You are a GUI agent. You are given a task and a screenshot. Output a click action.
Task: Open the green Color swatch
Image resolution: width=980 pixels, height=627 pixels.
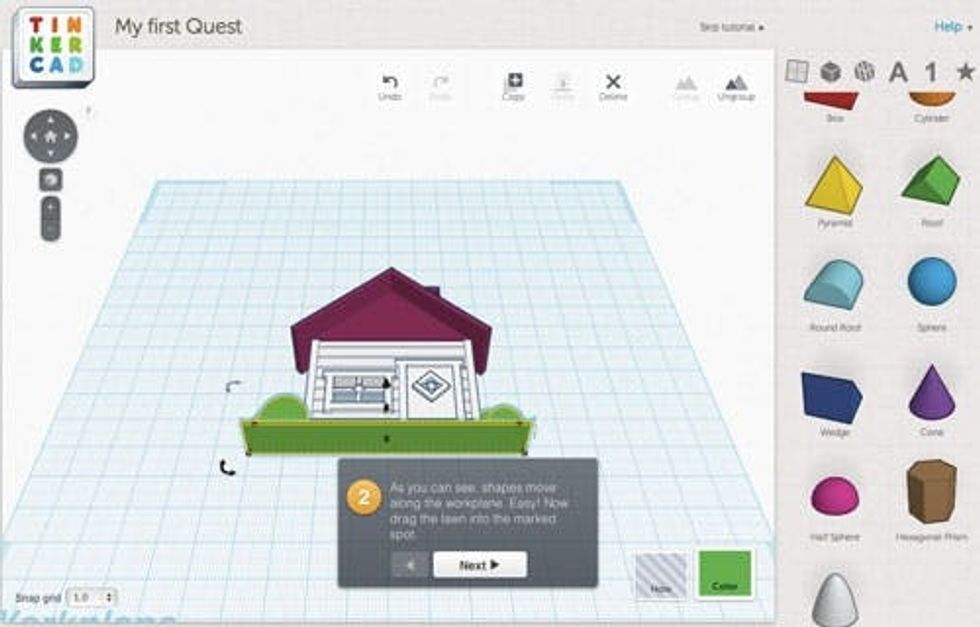pos(725,575)
